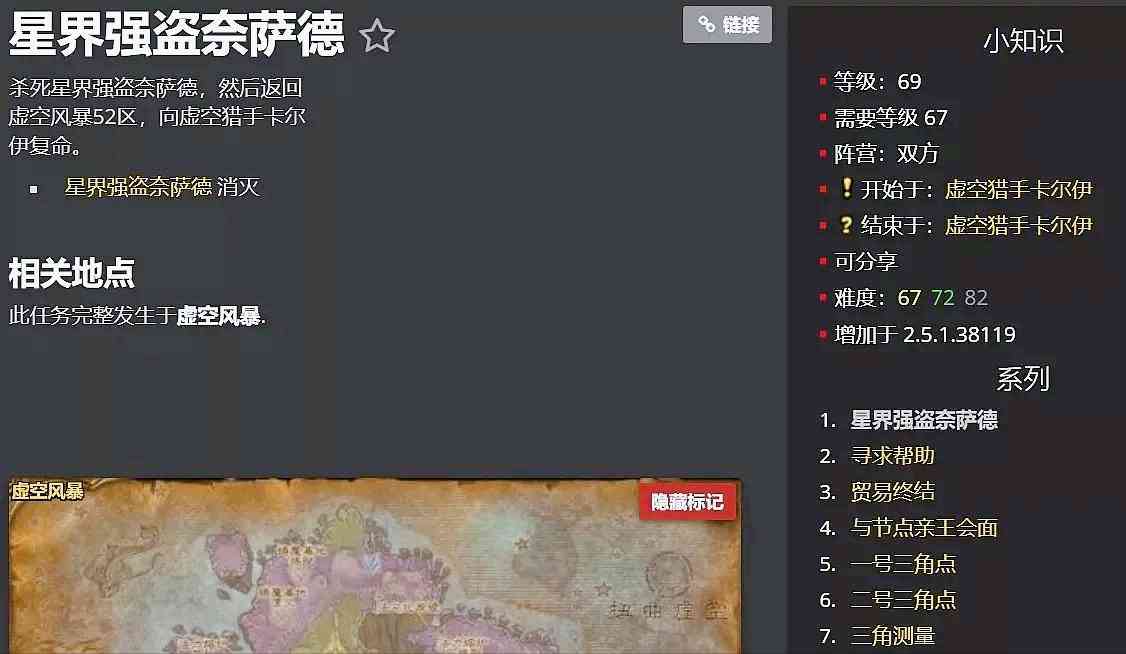The height and width of the screenshot is (654, 1126).
Task: Open the 虚空风暴 zone link in 相关地点
Action: click(x=218, y=315)
